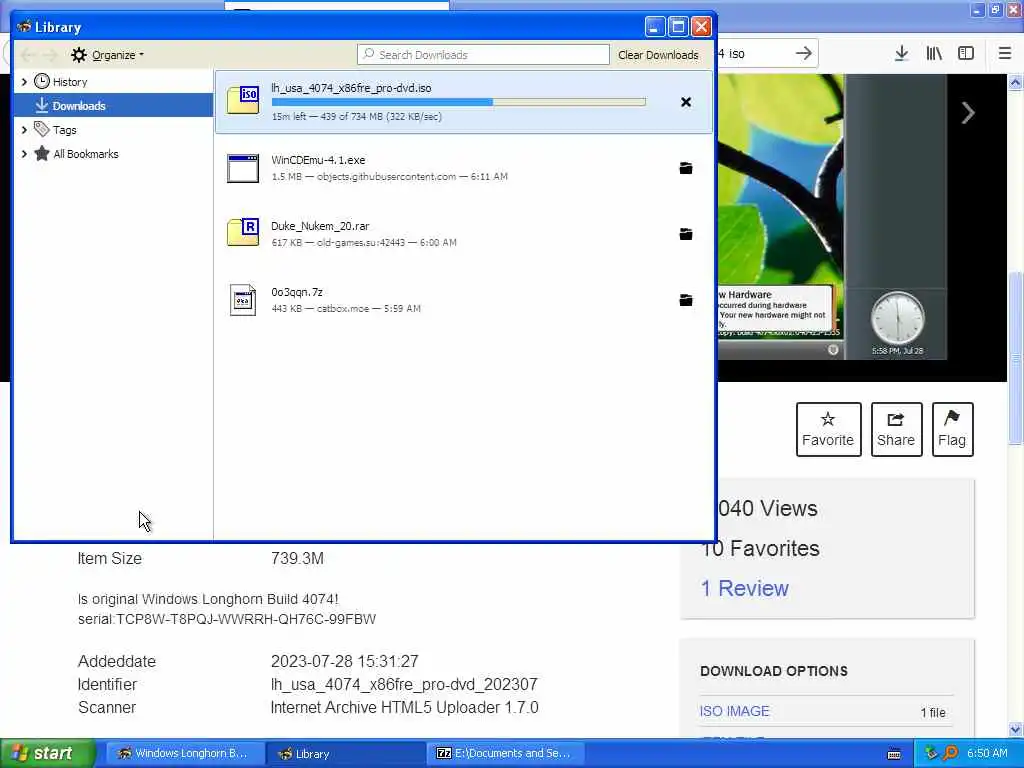
Task: Open the Windows Start menu
Action: [47, 753]
